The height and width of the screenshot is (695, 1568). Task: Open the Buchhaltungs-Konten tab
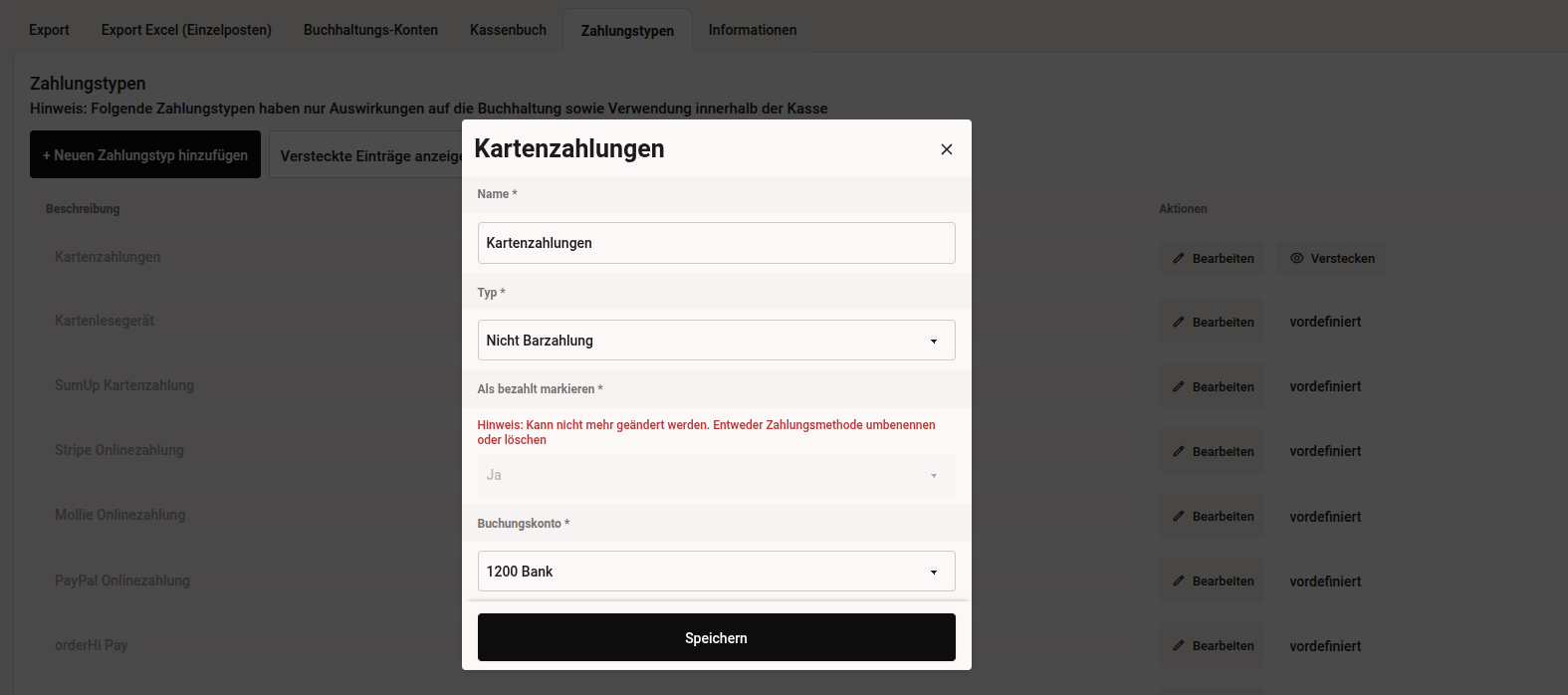pos(370,30)
